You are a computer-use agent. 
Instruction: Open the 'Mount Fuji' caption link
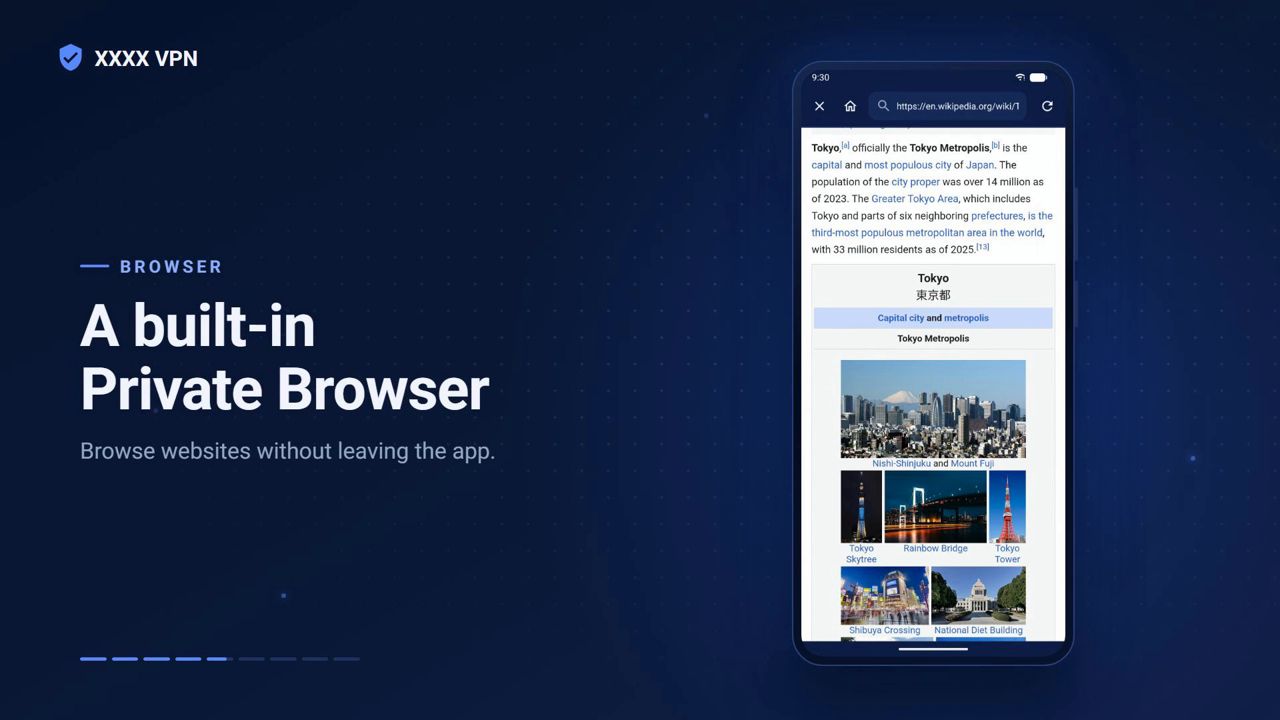point(972,464)
